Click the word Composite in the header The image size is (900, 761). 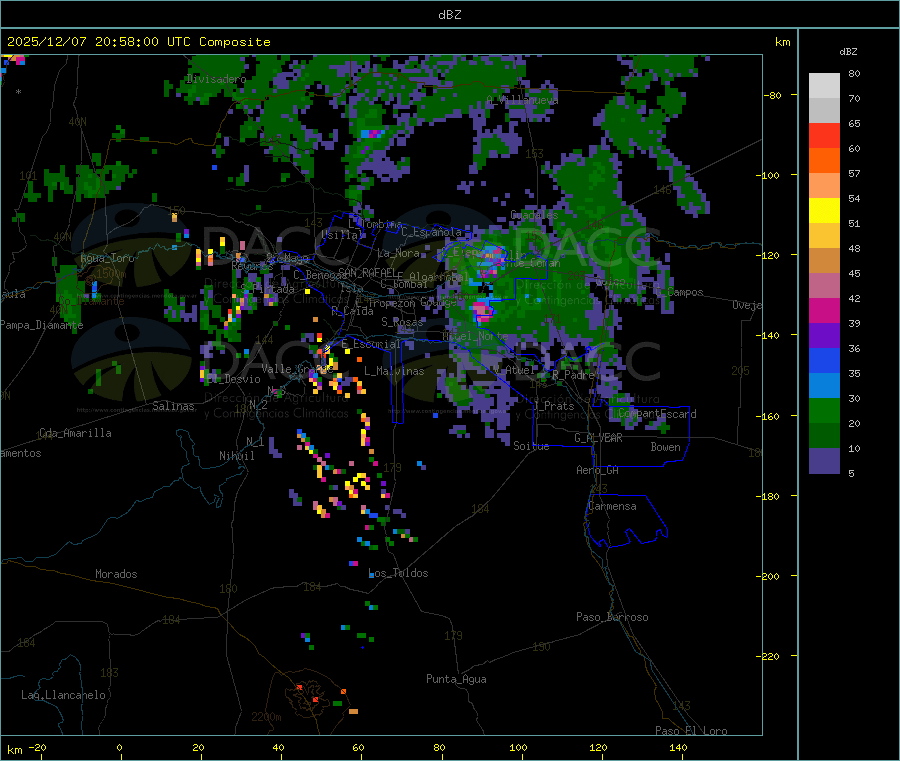pyautogui.click(x=235, y=42)
